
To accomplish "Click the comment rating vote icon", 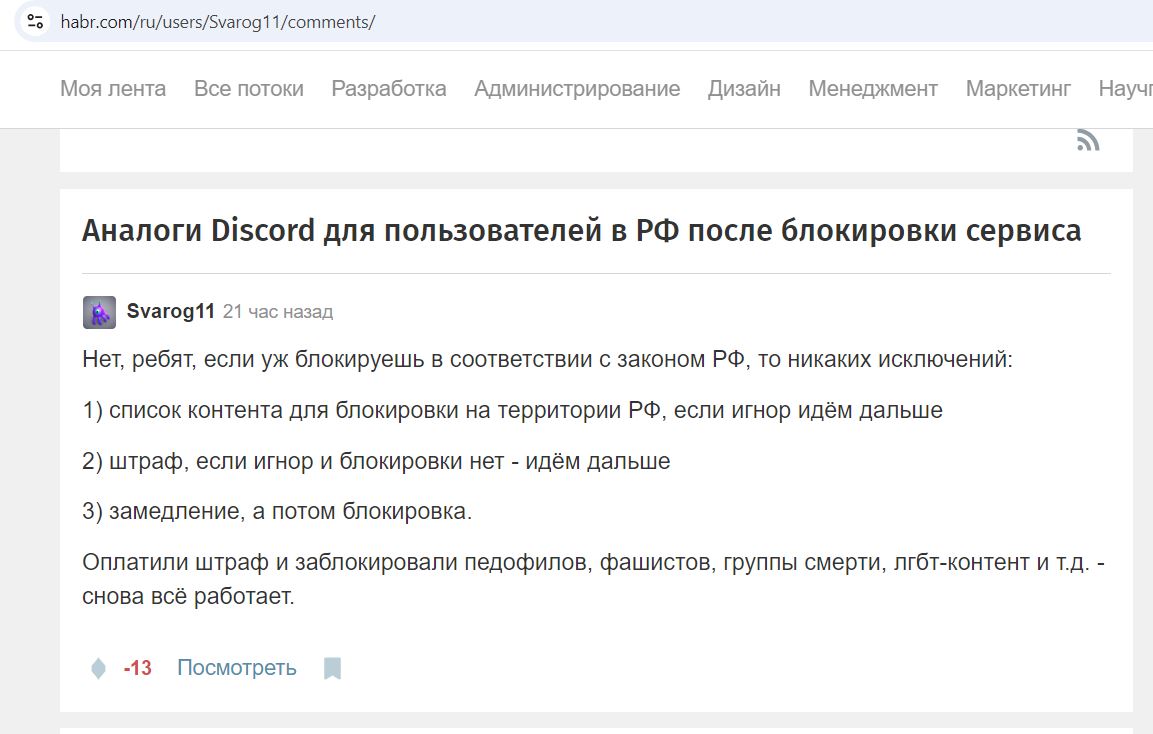I will 98,668.
